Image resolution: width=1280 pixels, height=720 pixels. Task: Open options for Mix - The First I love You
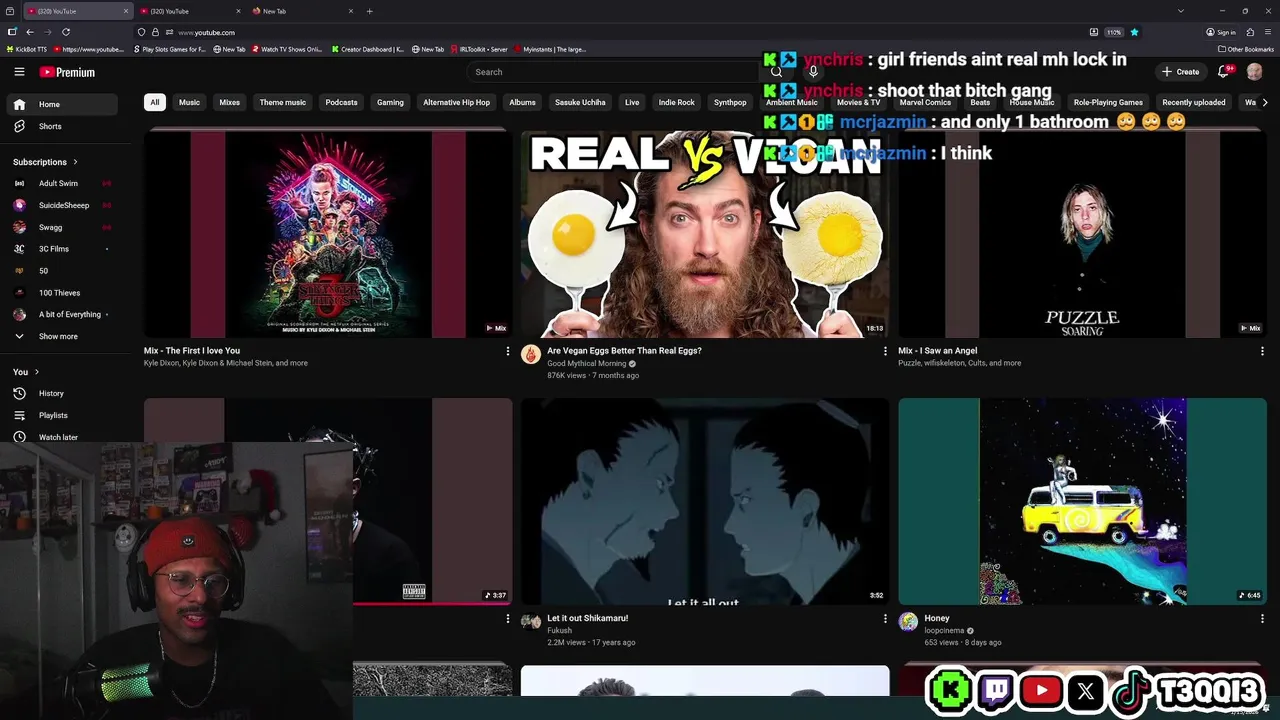[507, 351]
